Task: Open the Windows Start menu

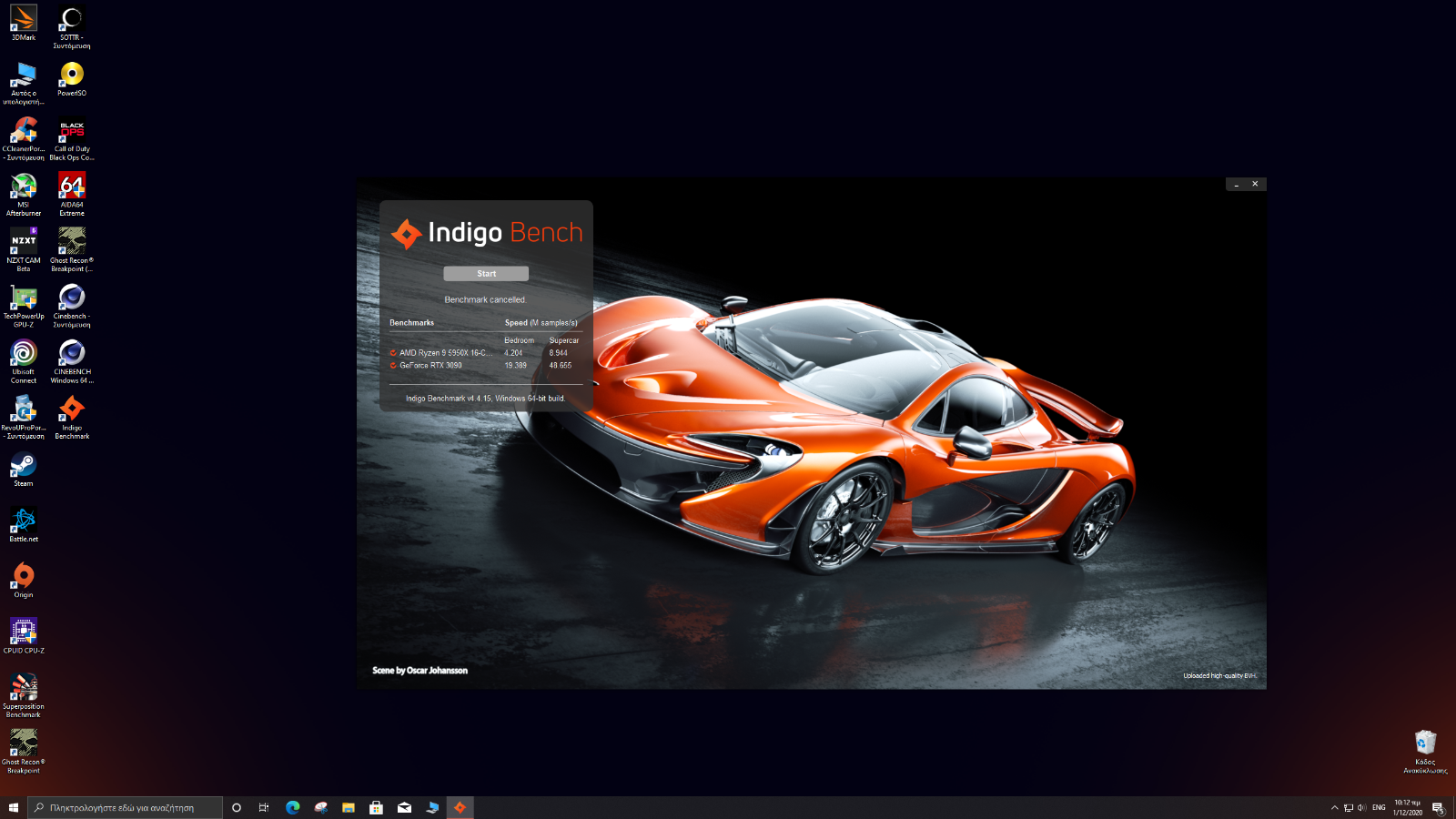Action: (14, 807)
